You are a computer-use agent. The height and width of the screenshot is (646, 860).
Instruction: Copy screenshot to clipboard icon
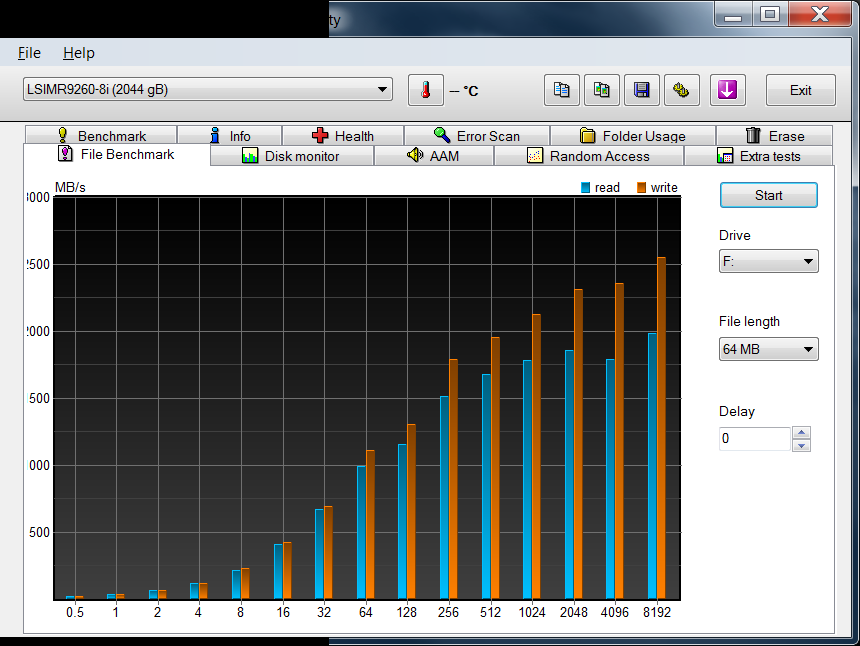(601, 90)
